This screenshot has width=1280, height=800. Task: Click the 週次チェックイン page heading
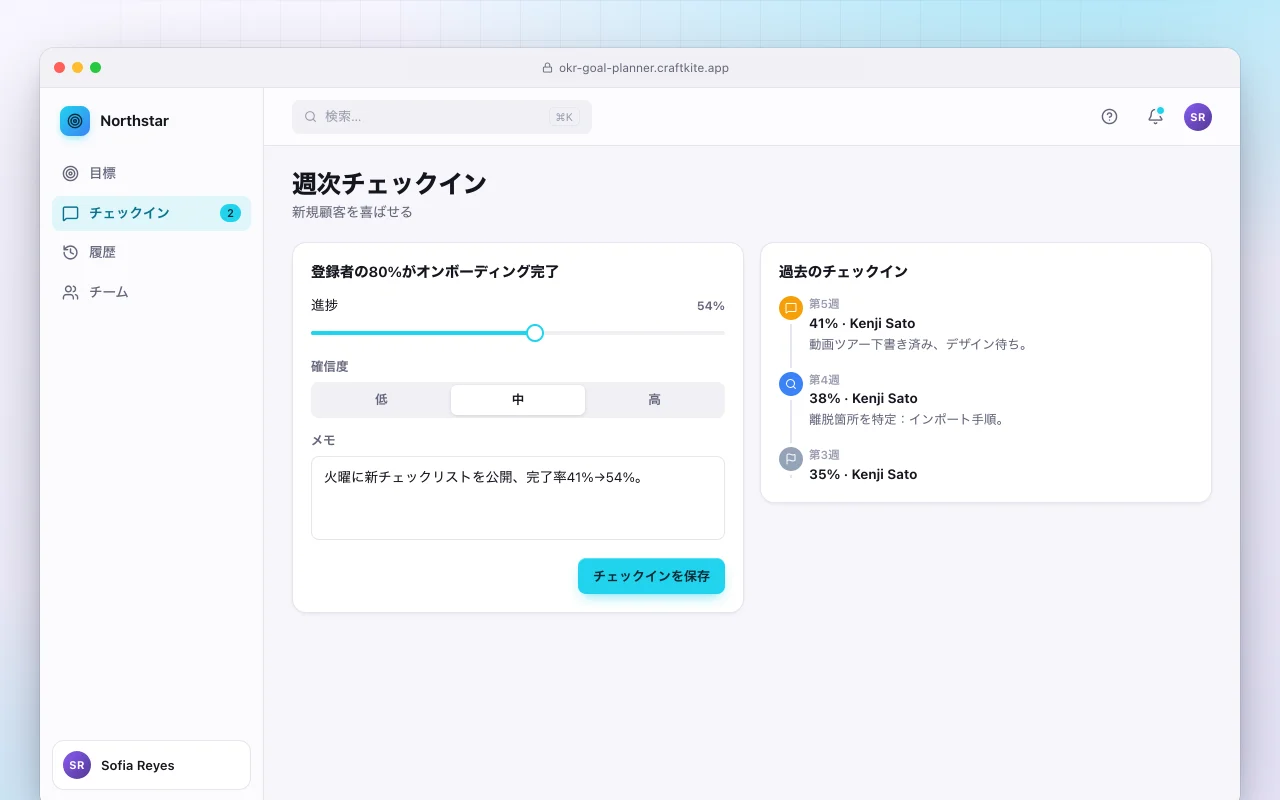pos(389,184)
